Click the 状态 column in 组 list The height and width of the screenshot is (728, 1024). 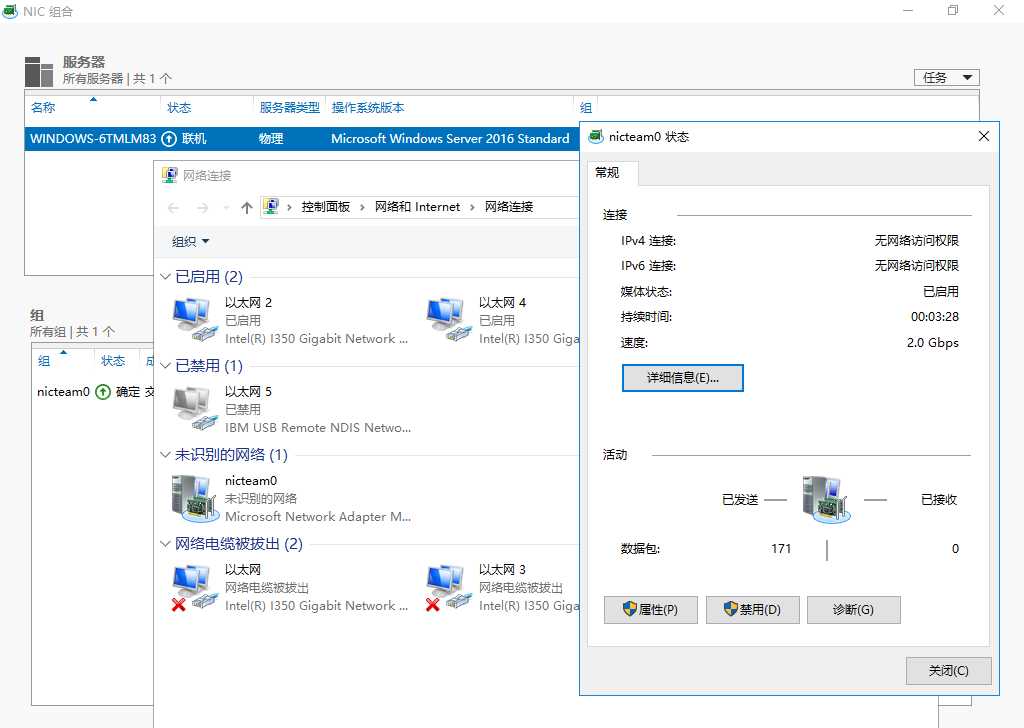click(x=113, y=361)
